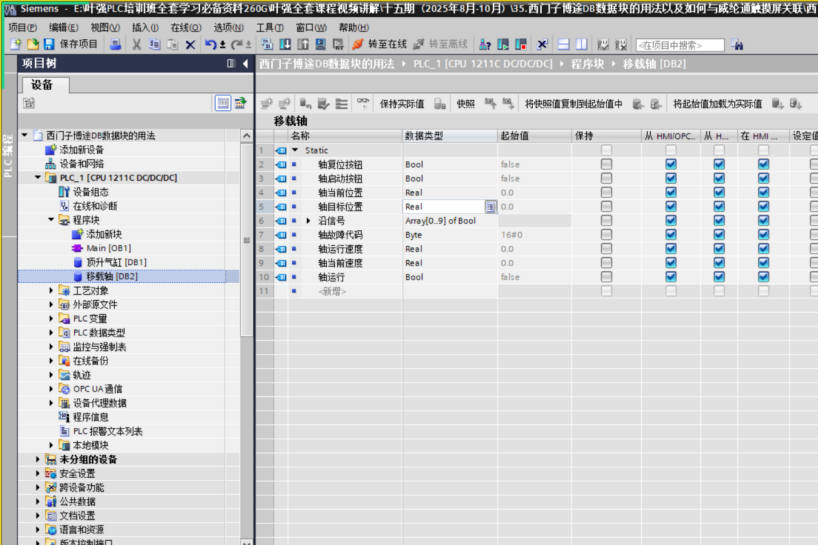This screenshot has height=546, width=819.
Task: Click the Start CPU icon
Action: 503,44
